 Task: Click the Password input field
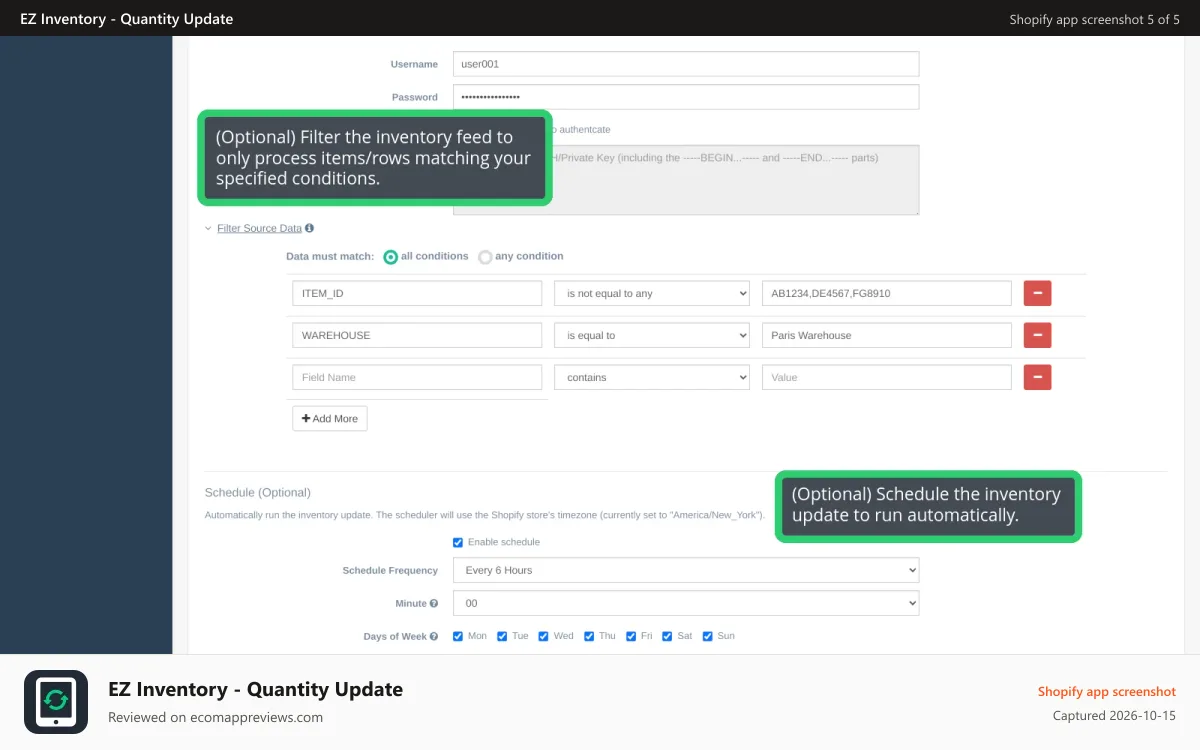686,97
